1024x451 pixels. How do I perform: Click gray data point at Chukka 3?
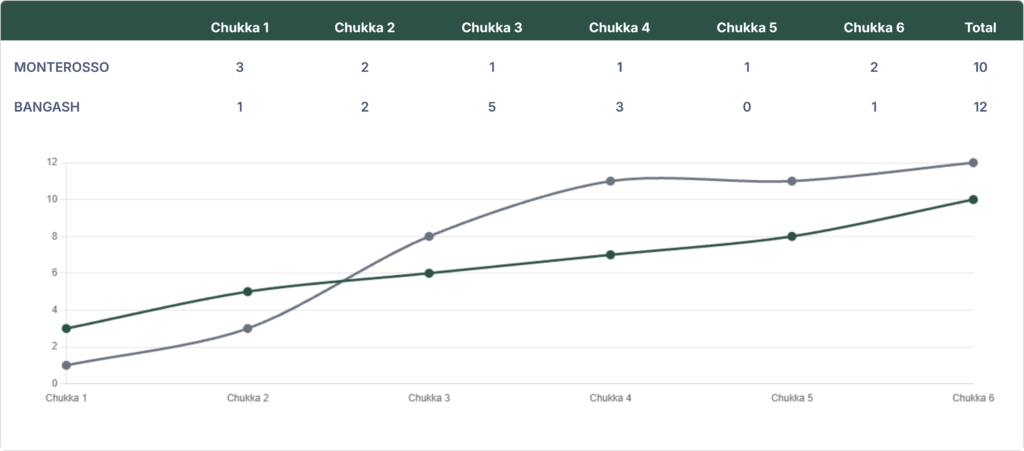click(x=429, y=236)
